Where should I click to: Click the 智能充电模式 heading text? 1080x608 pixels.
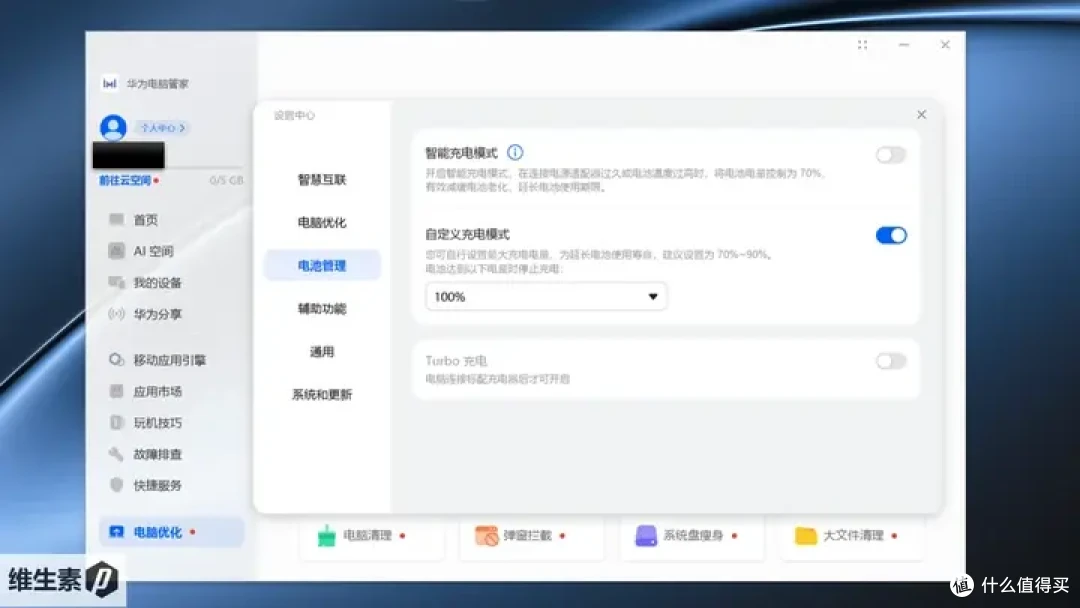click(x=461, y=153)
